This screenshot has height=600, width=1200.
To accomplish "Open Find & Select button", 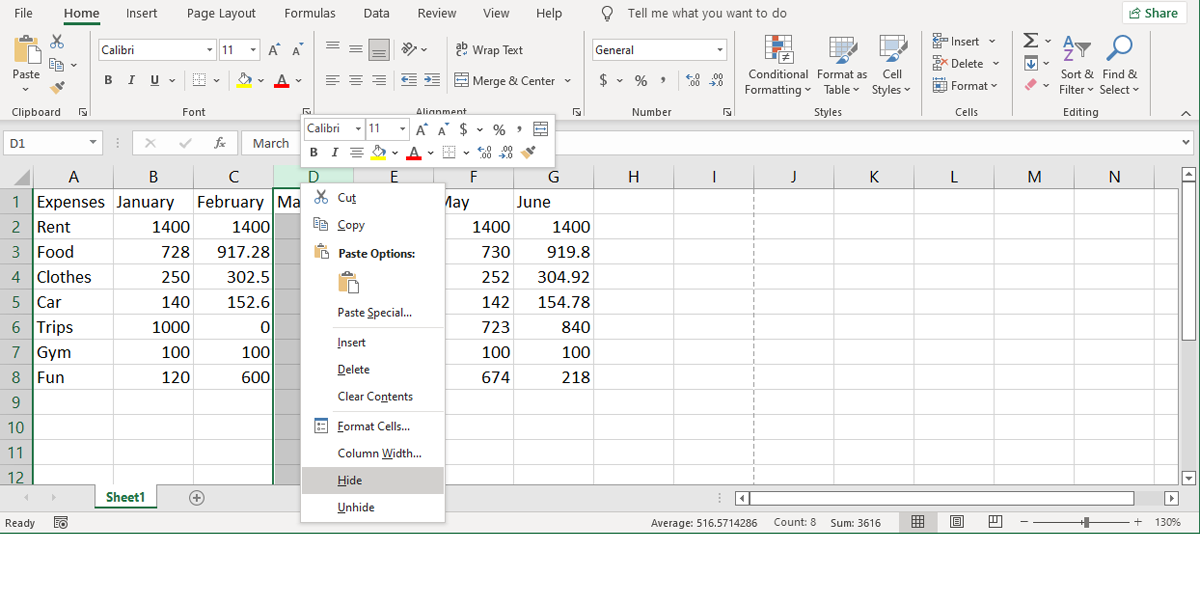I will point(1120,66).
